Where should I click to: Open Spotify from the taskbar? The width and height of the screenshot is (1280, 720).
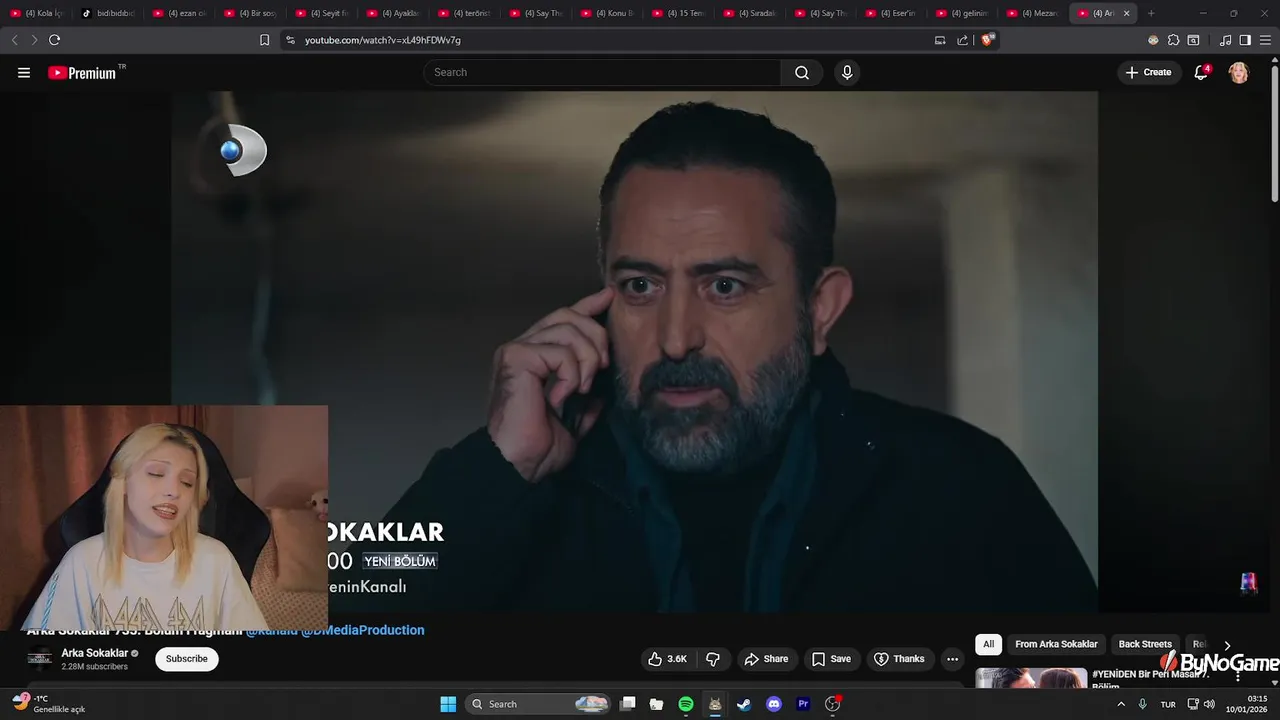tap(686, 704)
